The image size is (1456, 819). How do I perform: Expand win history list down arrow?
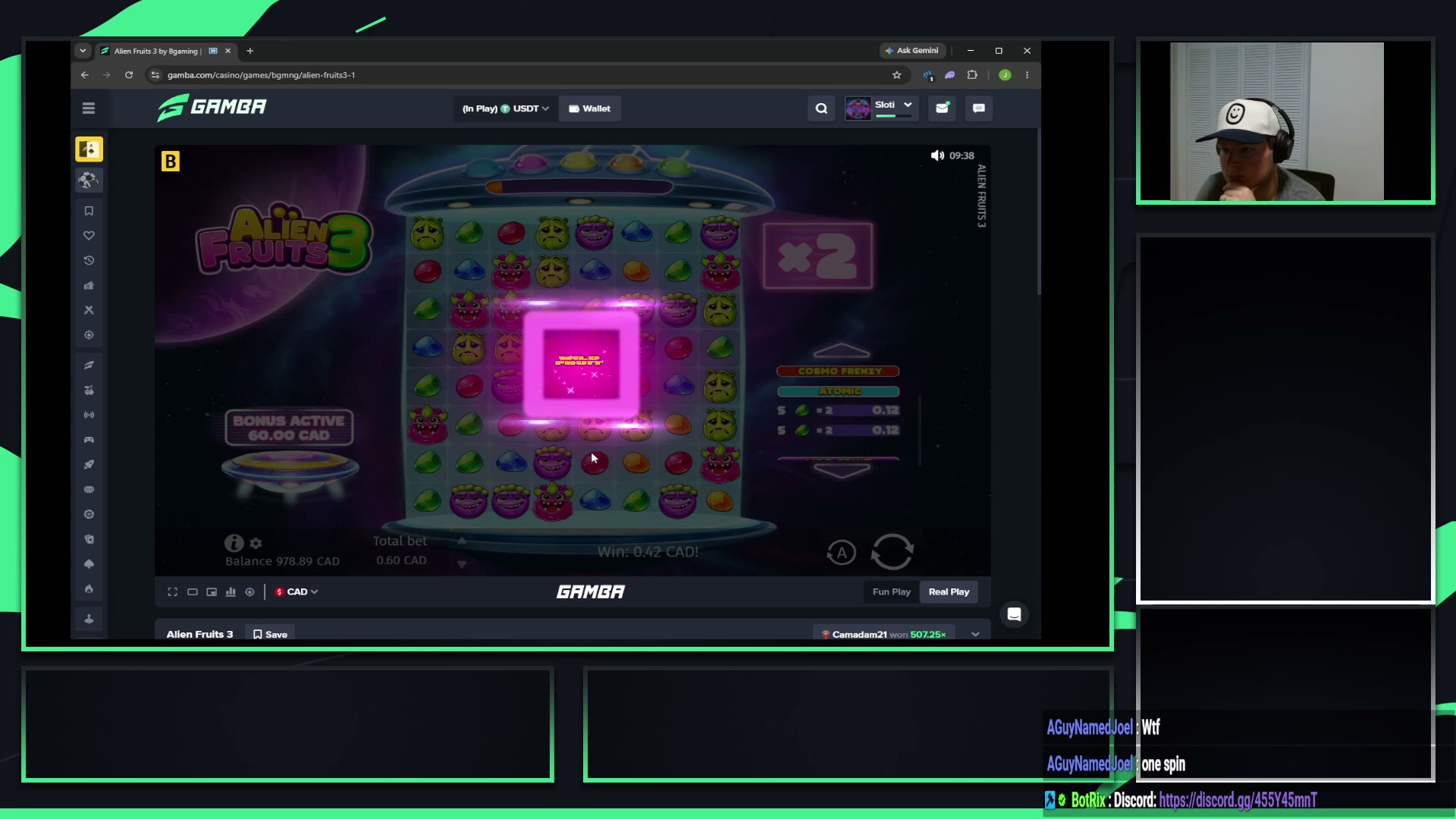tap(842, 470)
